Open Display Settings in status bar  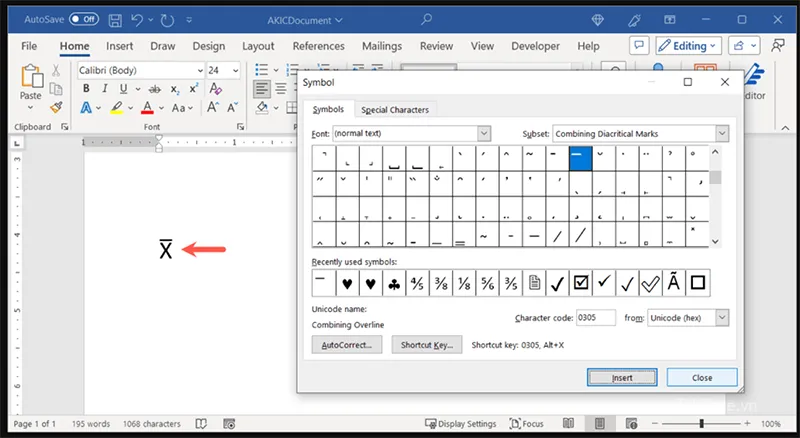point(461,424)
